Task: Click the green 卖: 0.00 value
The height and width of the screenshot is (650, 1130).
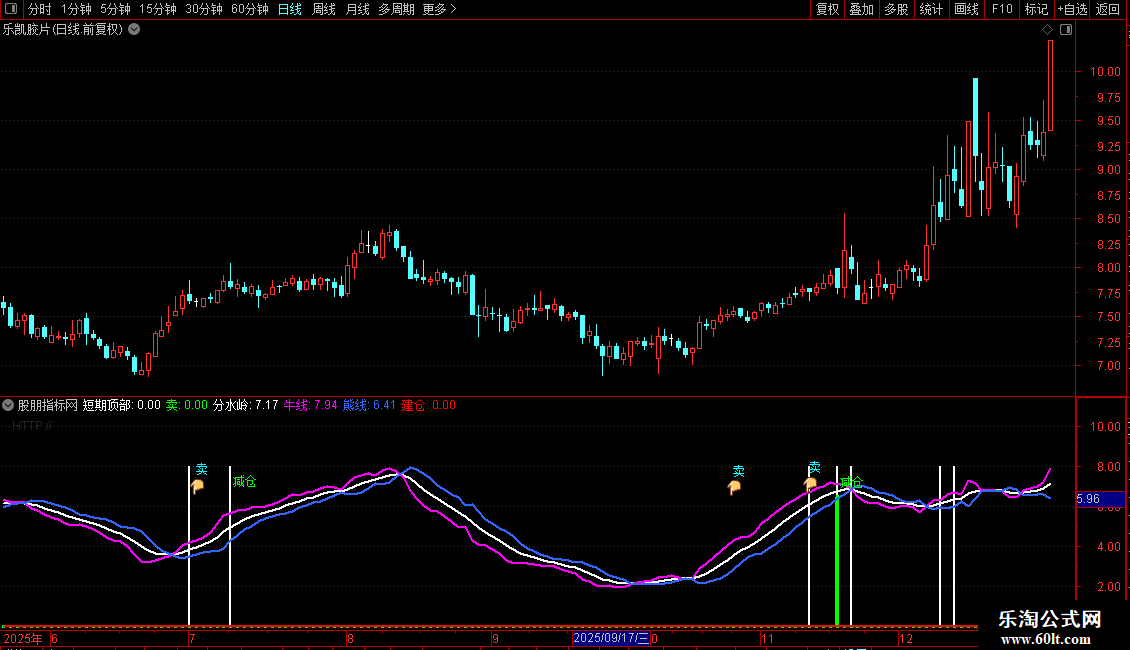Action: 187,405
